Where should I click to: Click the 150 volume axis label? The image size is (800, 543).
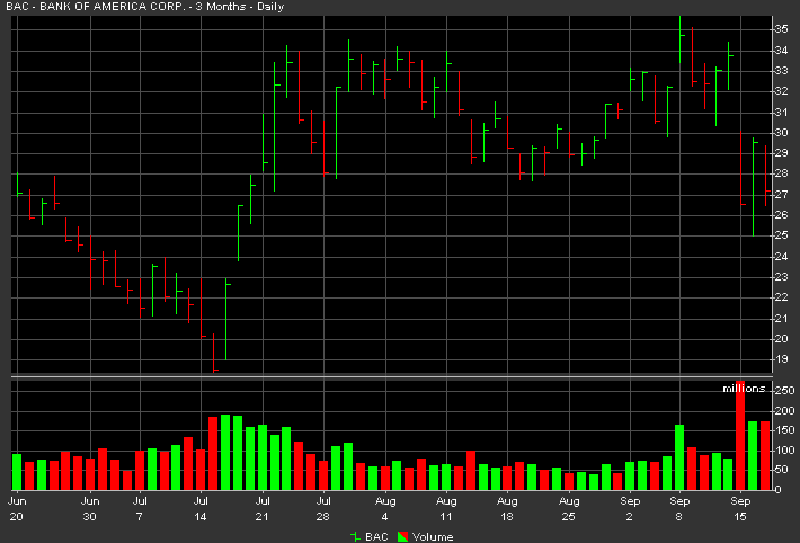point(784,431)
